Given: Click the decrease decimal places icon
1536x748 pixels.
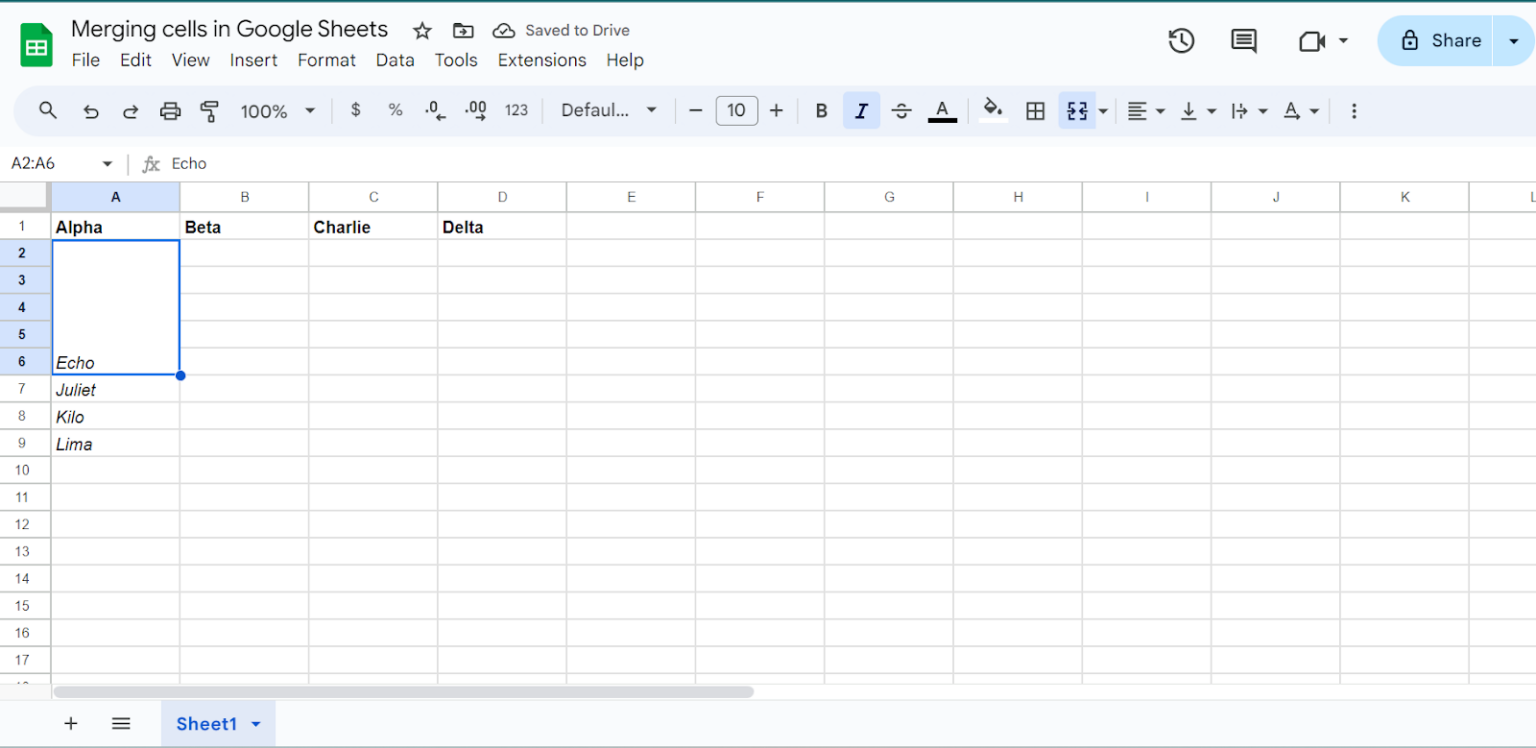Looking at the screenshot, I should pos(433,110).
